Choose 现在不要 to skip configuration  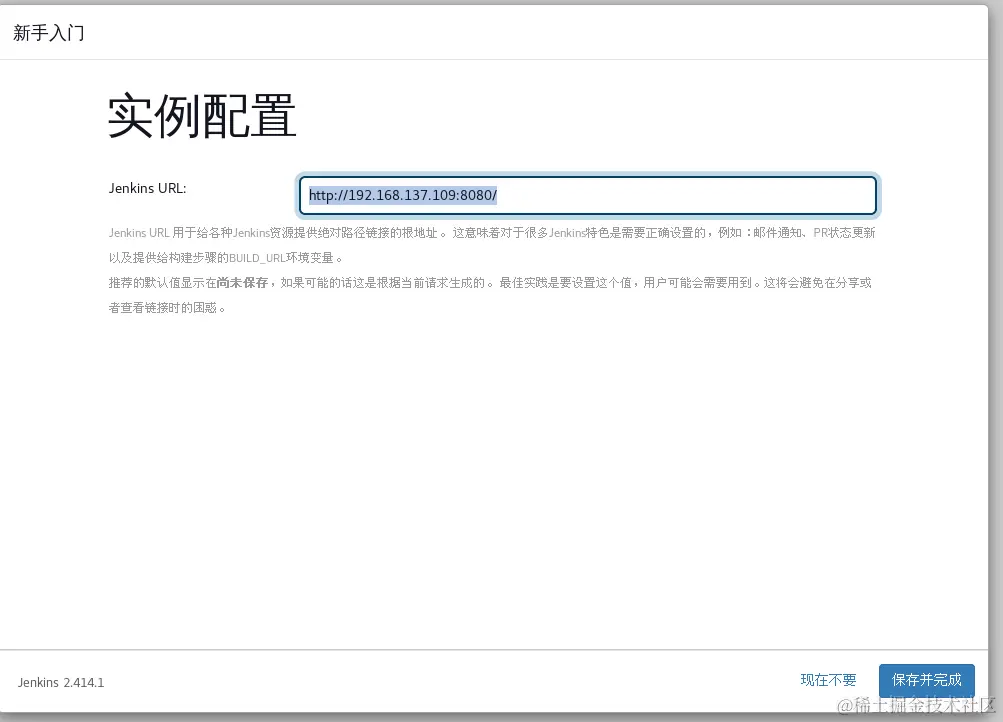[x=828, y=680]
